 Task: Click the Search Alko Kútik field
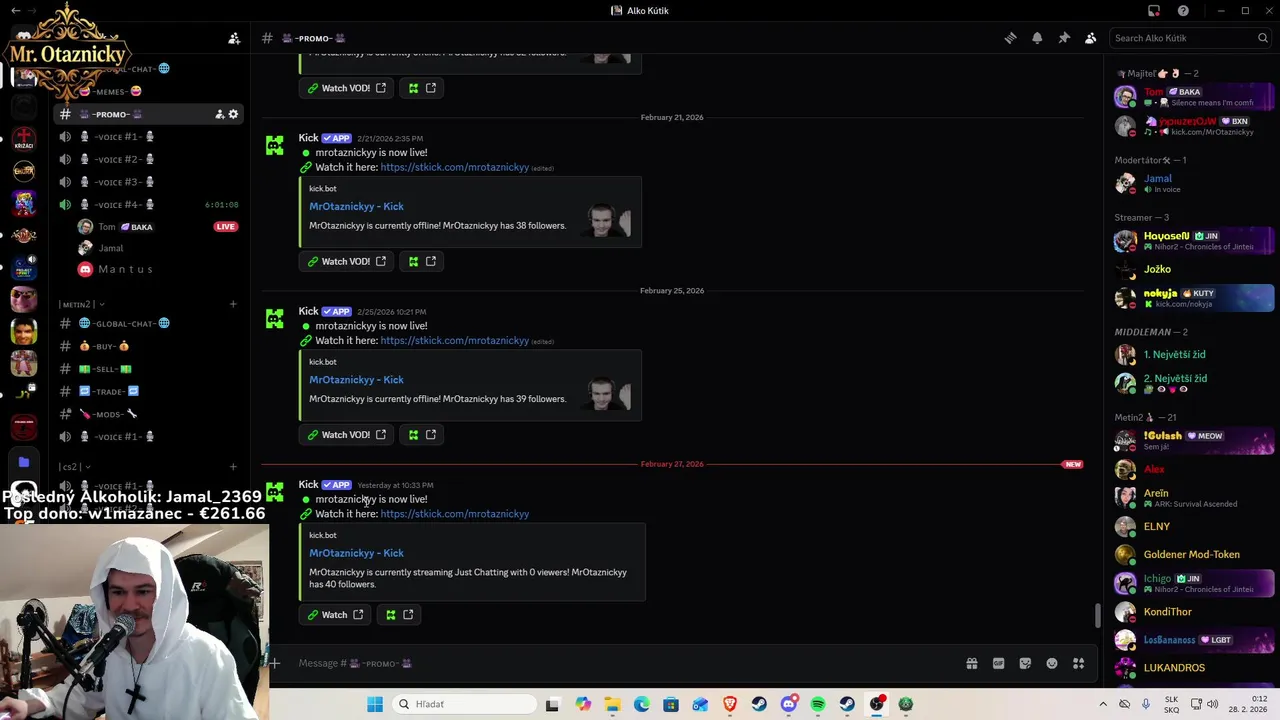1191,38
